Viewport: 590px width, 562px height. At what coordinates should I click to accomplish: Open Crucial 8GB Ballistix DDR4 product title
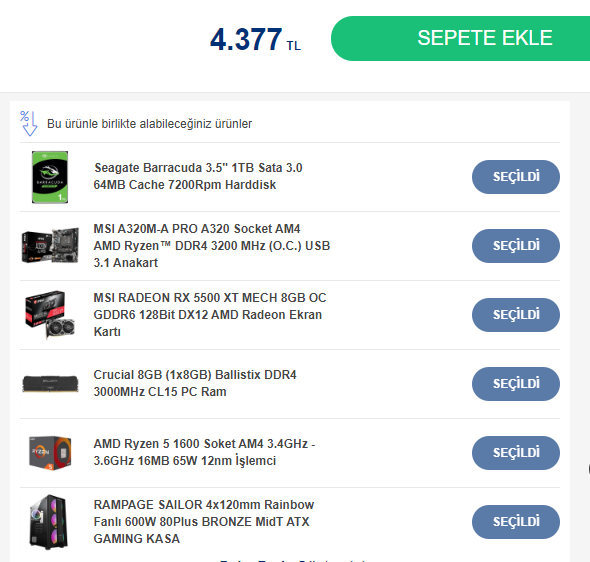pos(195,383)
